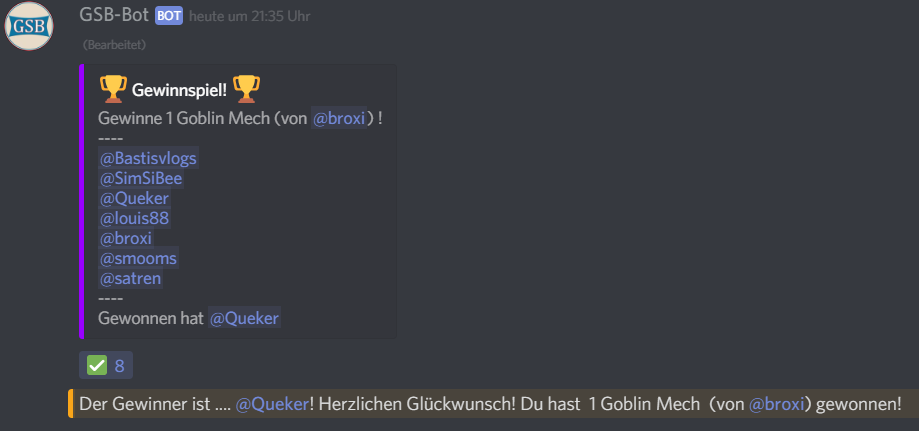Screen dimensions: 919x431
Task: Open the GSB-Bot username profile
Action: pos(114,15)
